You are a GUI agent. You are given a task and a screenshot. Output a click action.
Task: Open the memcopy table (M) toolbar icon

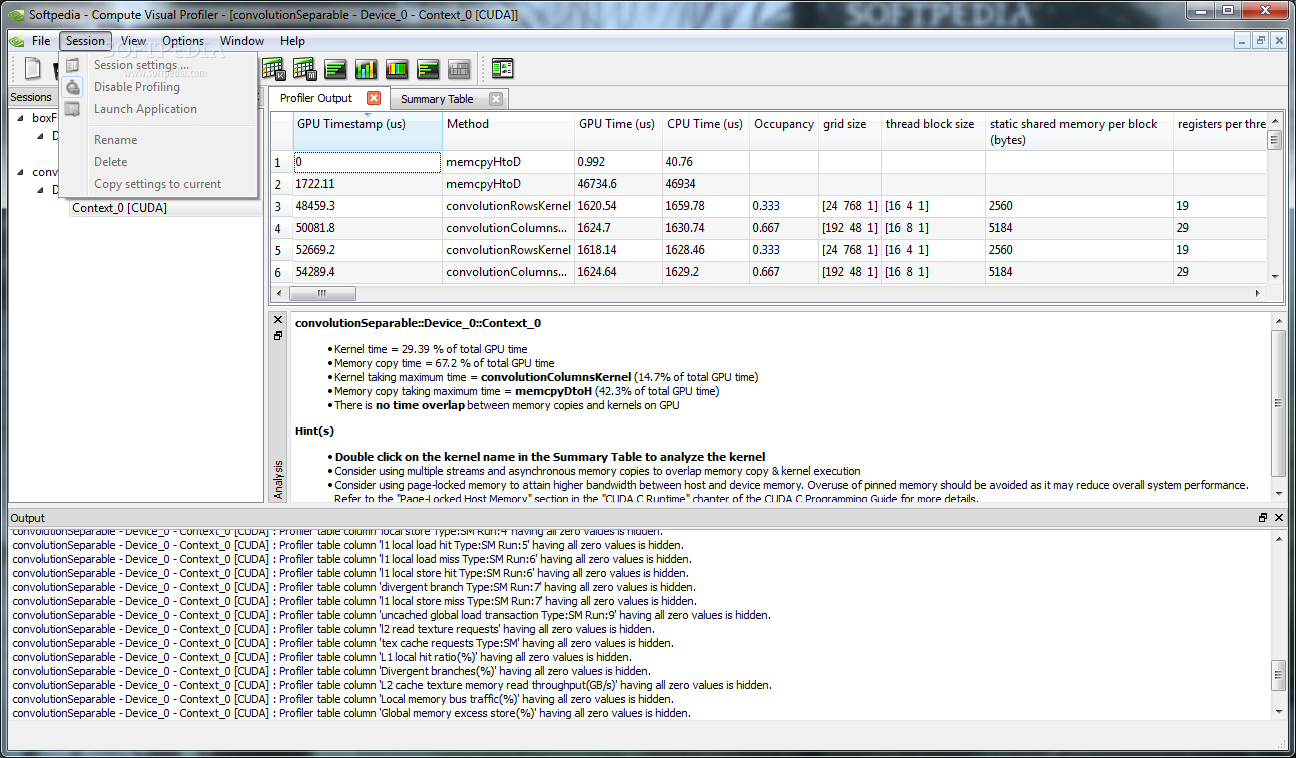point(305,69)
